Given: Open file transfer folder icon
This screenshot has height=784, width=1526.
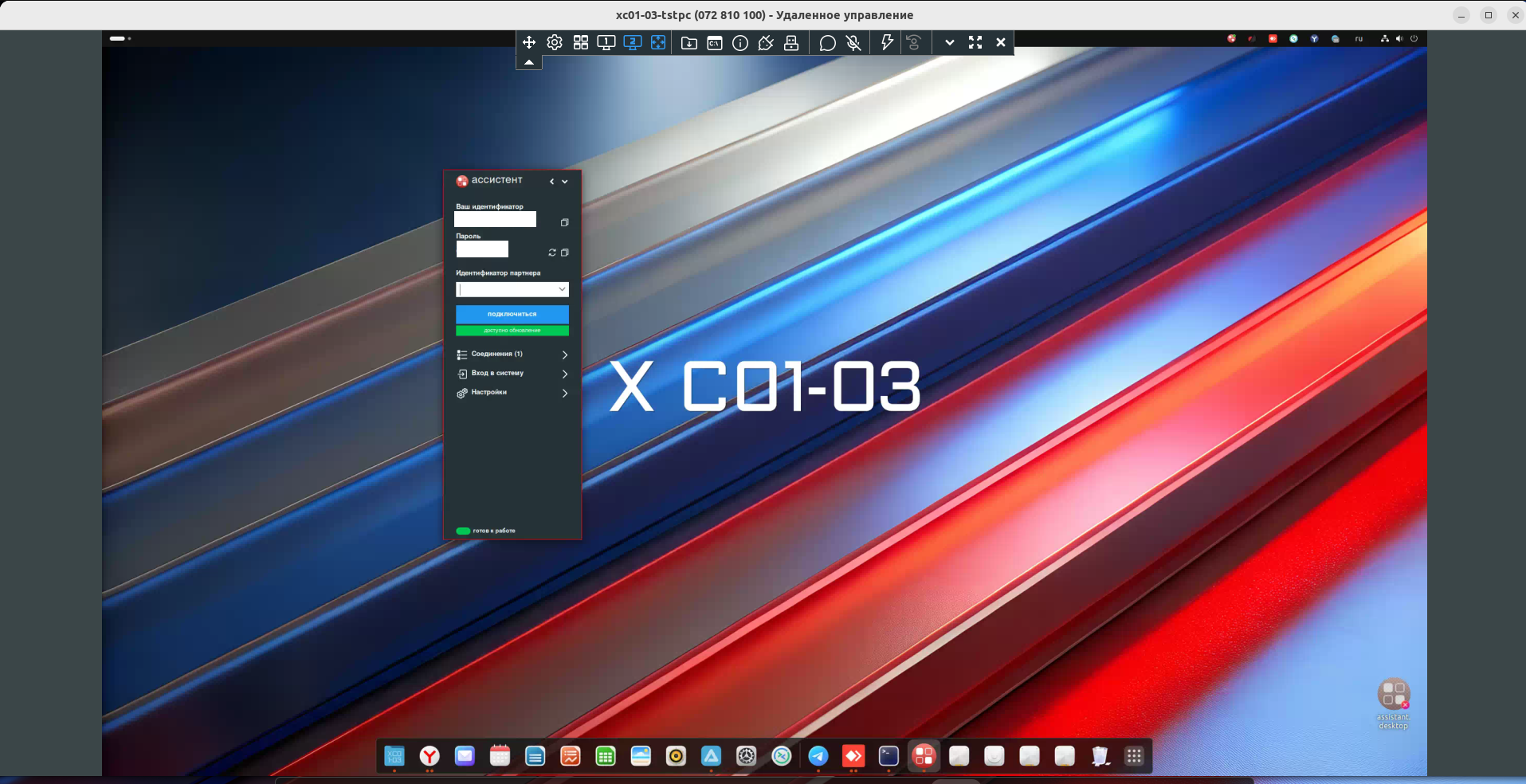Looking at the screenshot, I should 689,43.
